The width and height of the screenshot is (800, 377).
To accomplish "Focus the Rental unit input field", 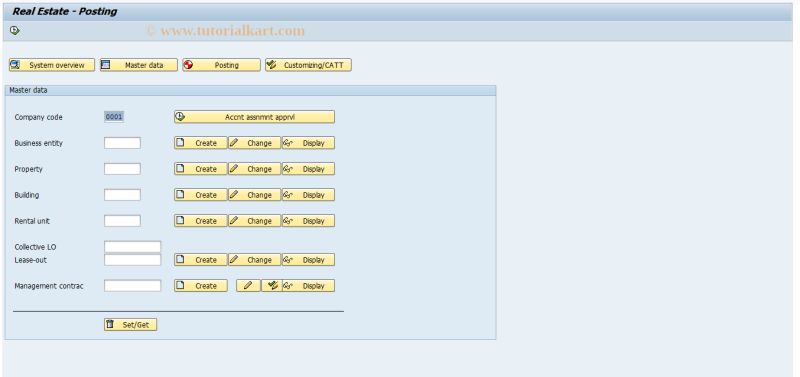I will pos(122,221).
